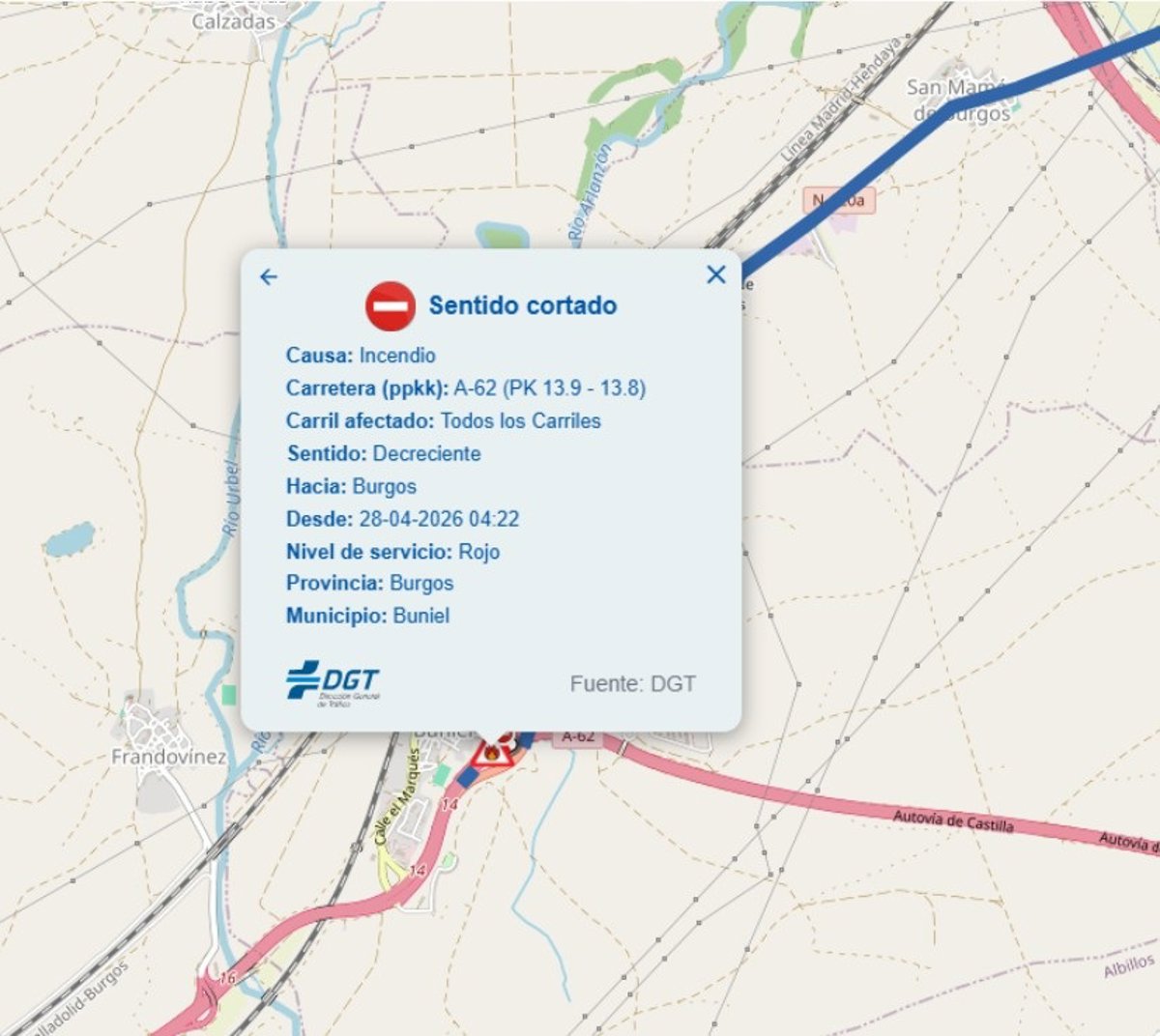Click the Frandovínez town label
The image size is (1160, 1036).
tap(169, 757)
